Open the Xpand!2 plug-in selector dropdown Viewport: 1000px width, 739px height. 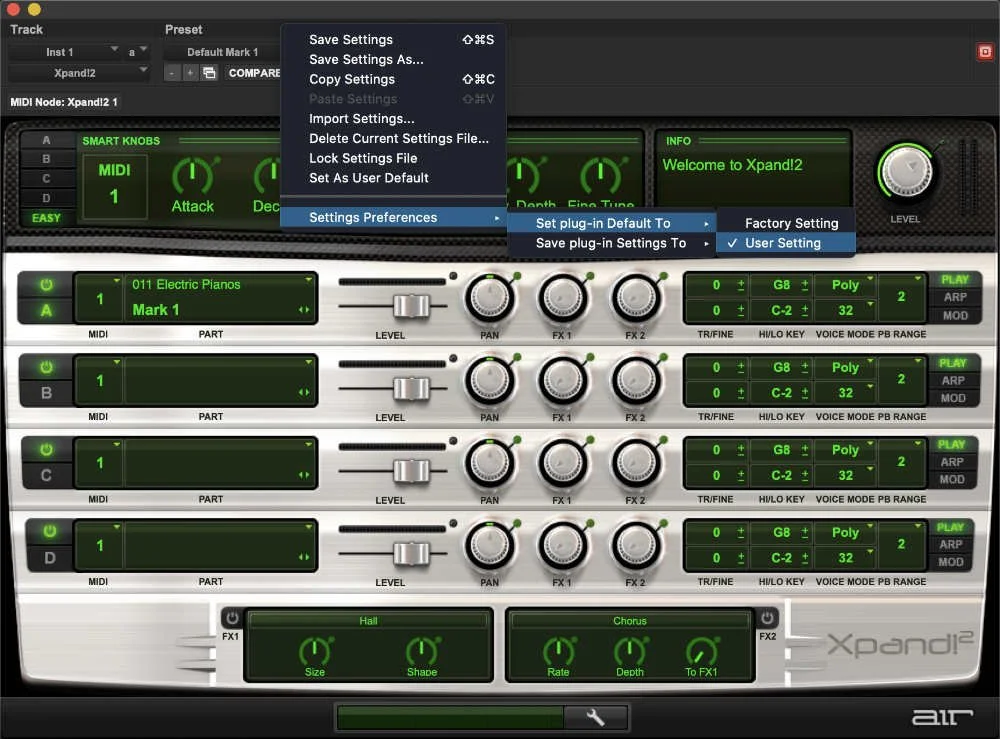click(79, 73)
